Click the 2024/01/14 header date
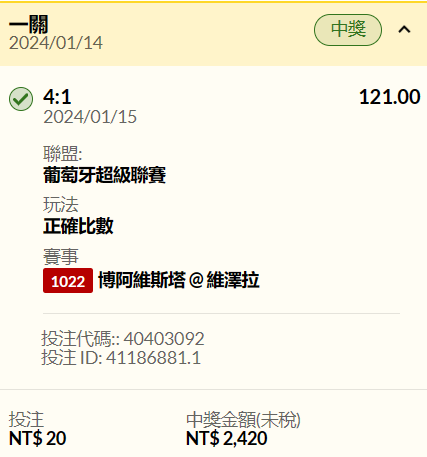This screenshot has width=427, height=457. (56, 43)
